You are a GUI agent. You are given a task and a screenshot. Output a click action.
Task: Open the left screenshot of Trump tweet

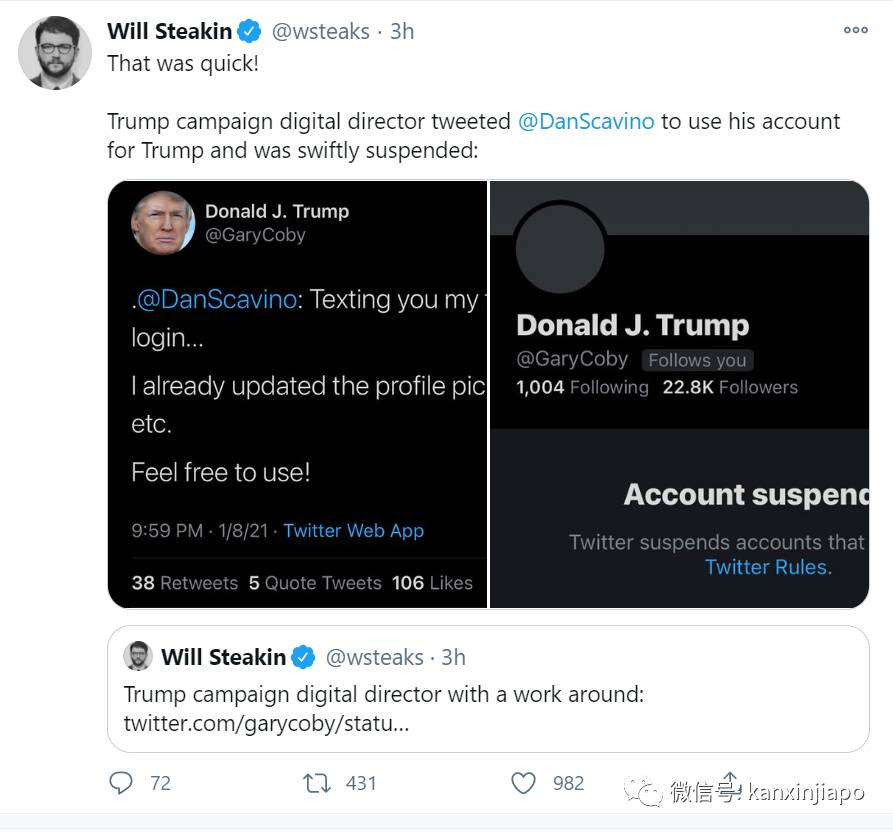[298, 394]
